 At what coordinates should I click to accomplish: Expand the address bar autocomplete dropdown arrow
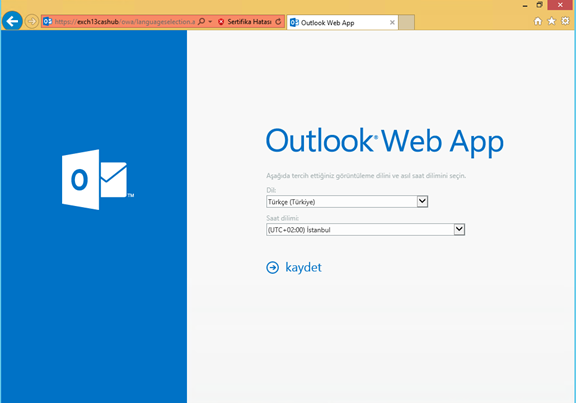point(210,22)
